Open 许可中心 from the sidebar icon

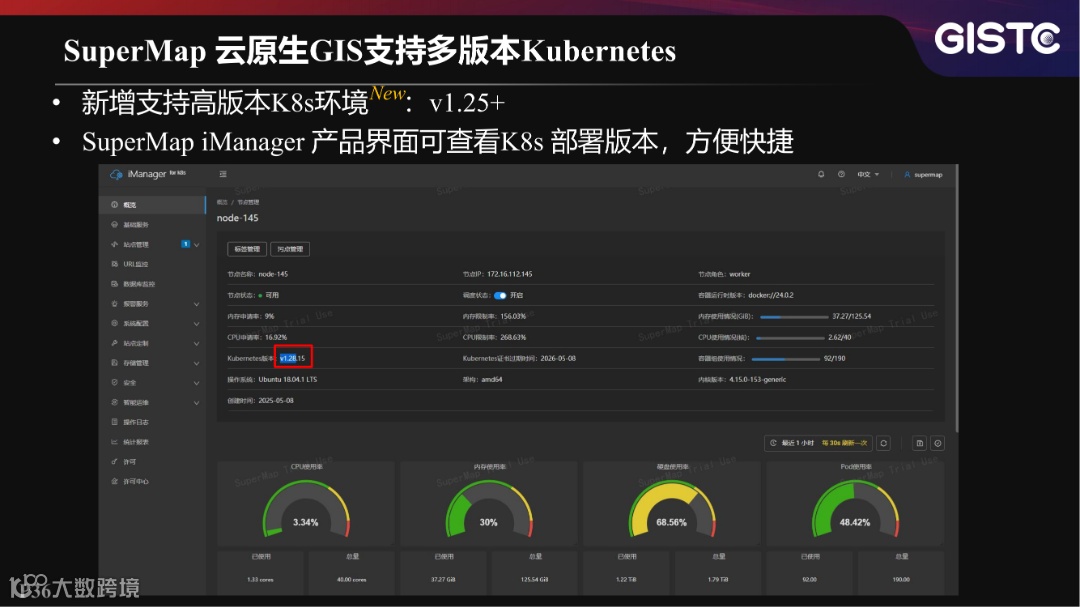(x=114, y=482)
